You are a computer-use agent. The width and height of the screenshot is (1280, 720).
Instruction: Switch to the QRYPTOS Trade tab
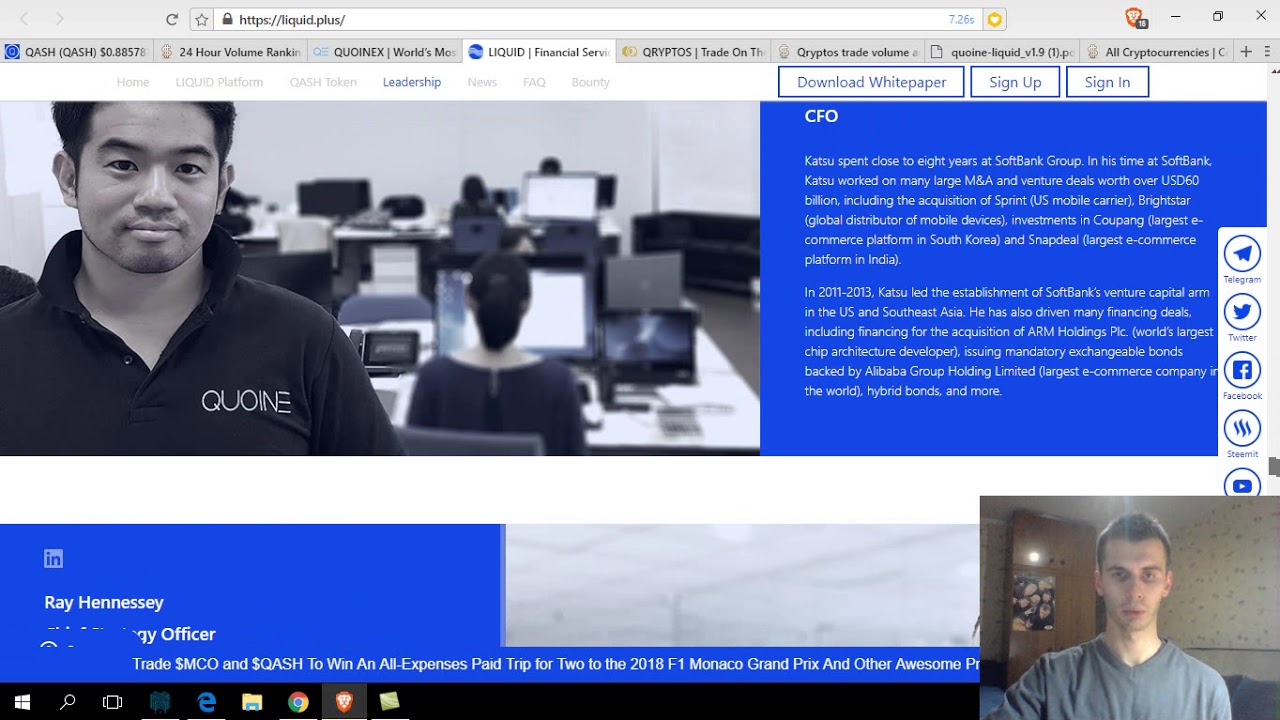pyautogui.click(x=693, y=52)
